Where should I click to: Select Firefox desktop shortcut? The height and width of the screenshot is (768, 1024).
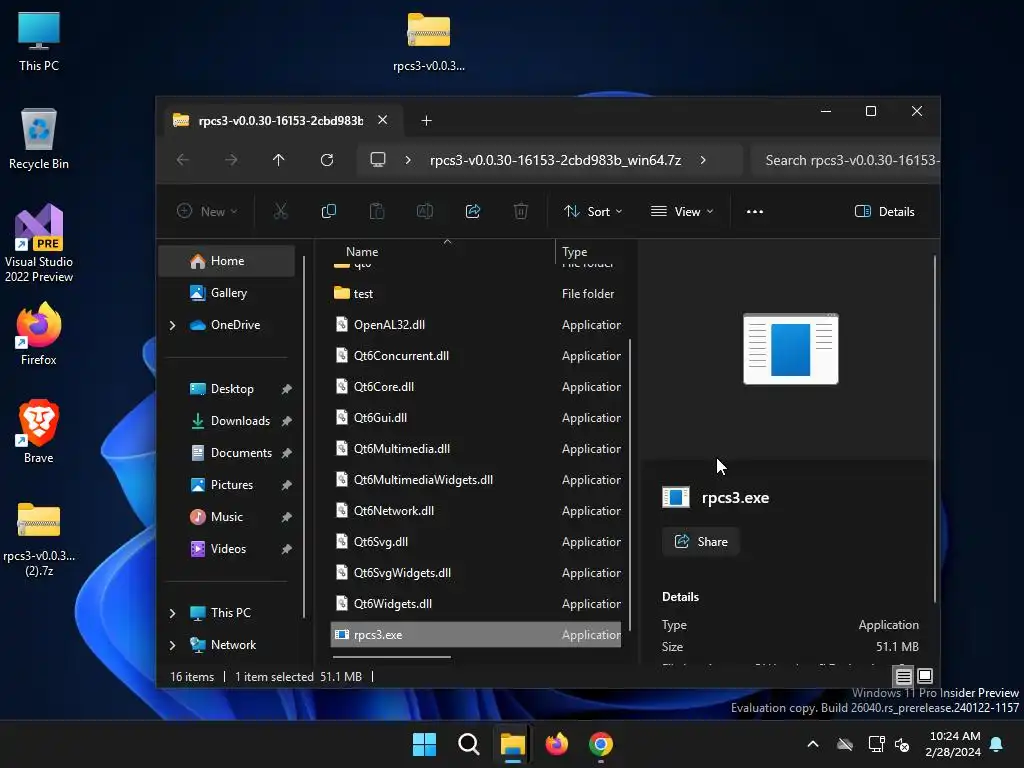(39, 334)
